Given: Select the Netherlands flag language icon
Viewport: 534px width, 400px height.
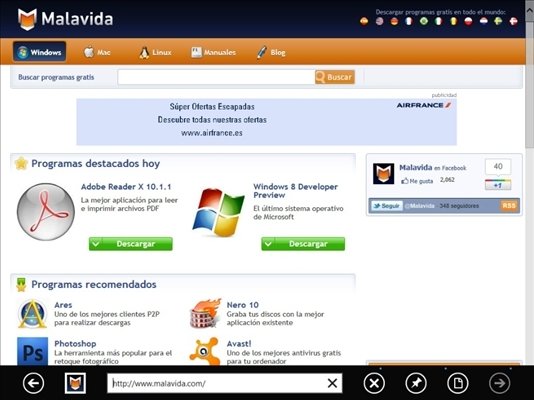Looking at the screenshot, I should pyautogui.click(x=484, y=21).
